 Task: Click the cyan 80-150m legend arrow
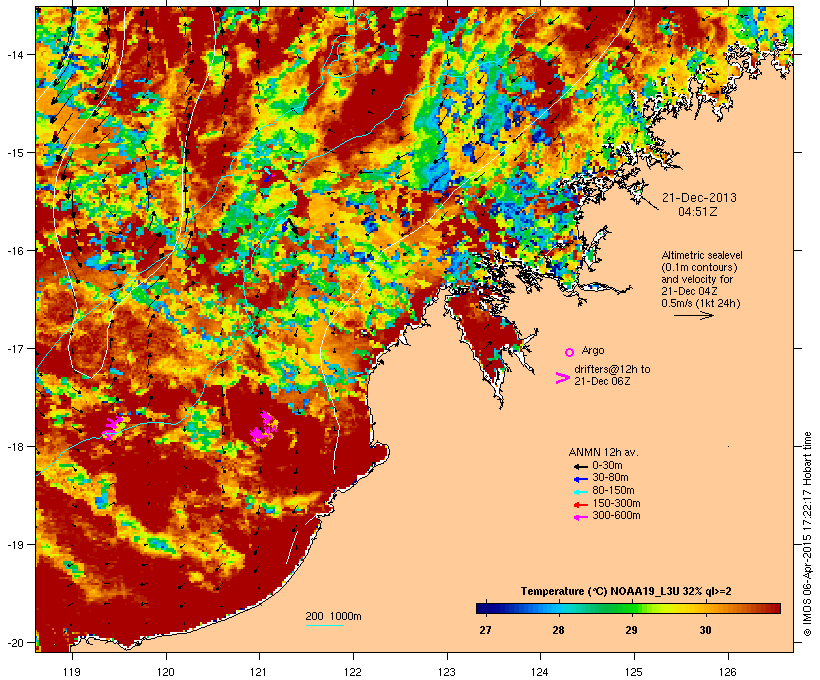coord(580,492)
